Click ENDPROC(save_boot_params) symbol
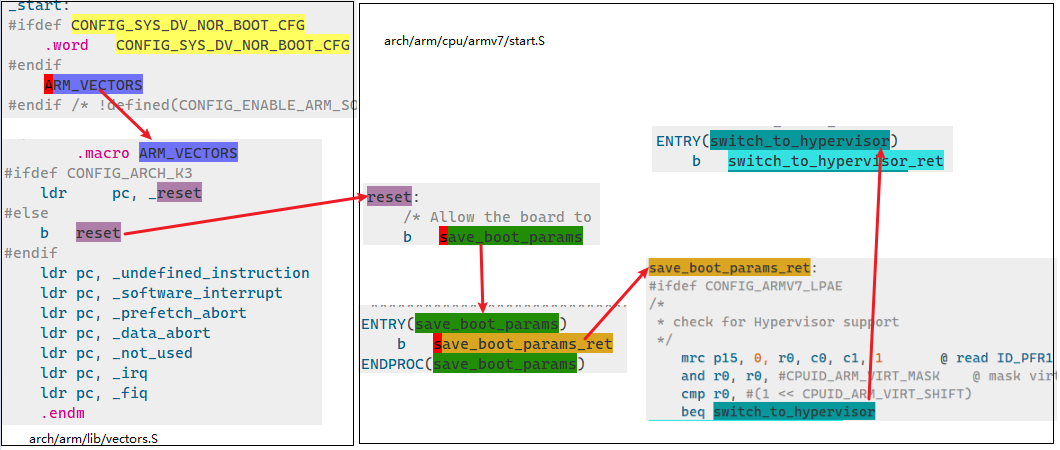Image resolution: width=1060 pixels, height=450 pixels. pyautogui.click(x=505, y=364)
